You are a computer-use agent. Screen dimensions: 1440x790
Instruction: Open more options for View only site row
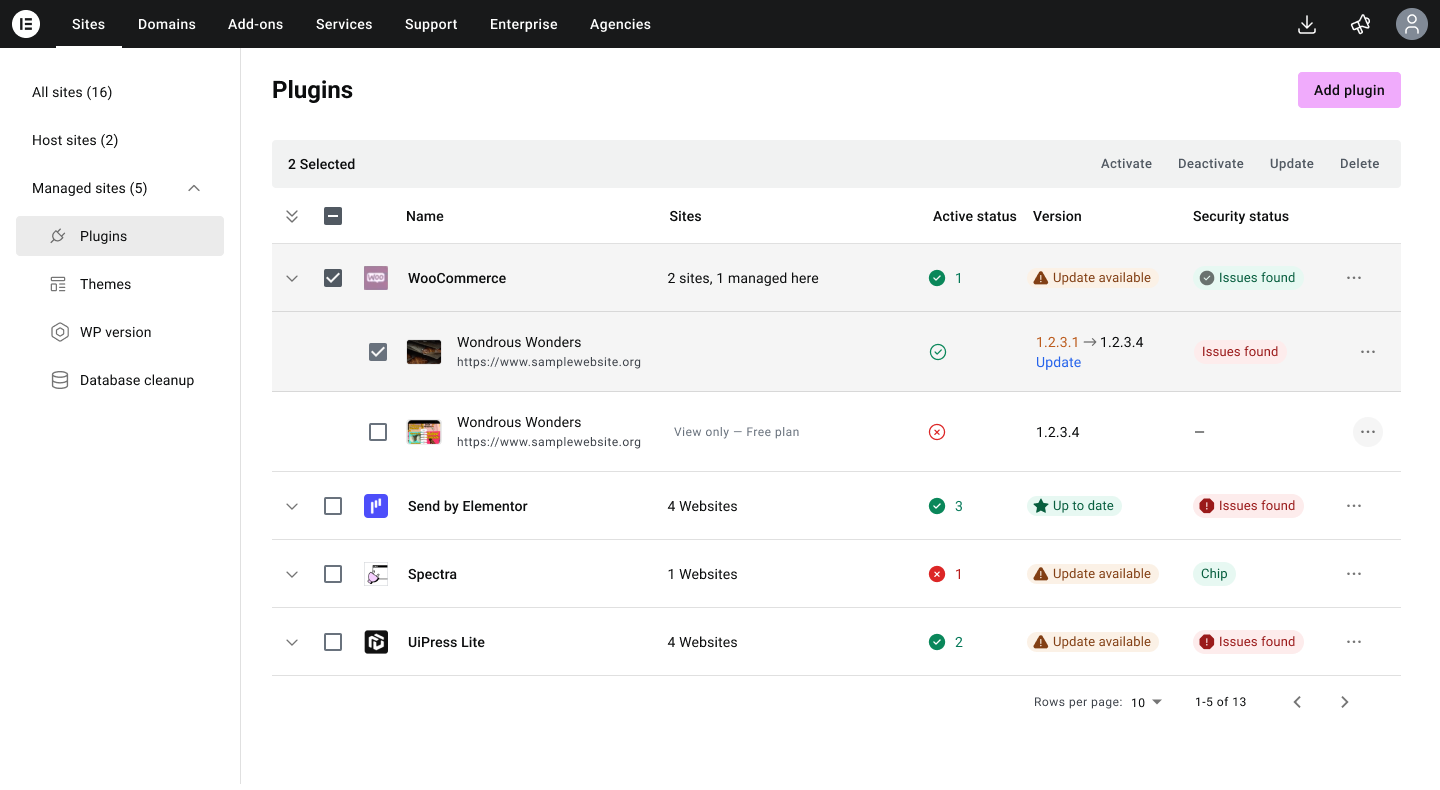click(x=1368, y=432)
